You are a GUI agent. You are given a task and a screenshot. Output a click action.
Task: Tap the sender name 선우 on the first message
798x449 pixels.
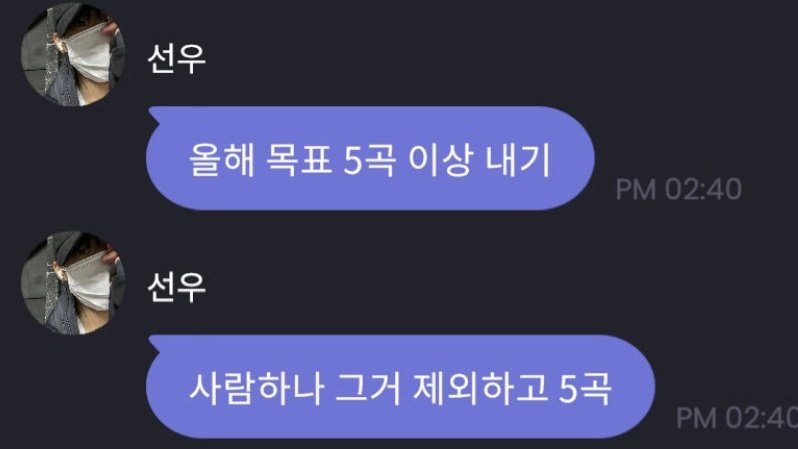[x=176, y=59]
